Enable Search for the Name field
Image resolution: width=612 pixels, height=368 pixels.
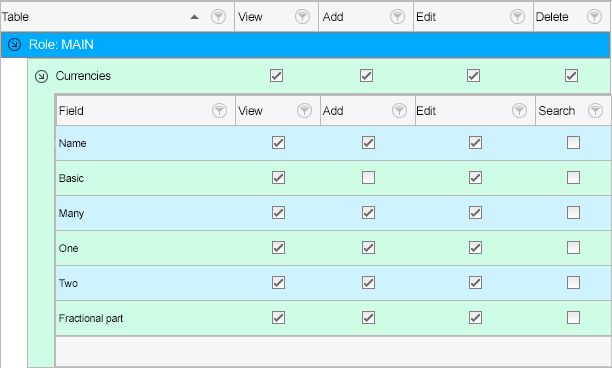pyautogui.click(x=573, y=142)
